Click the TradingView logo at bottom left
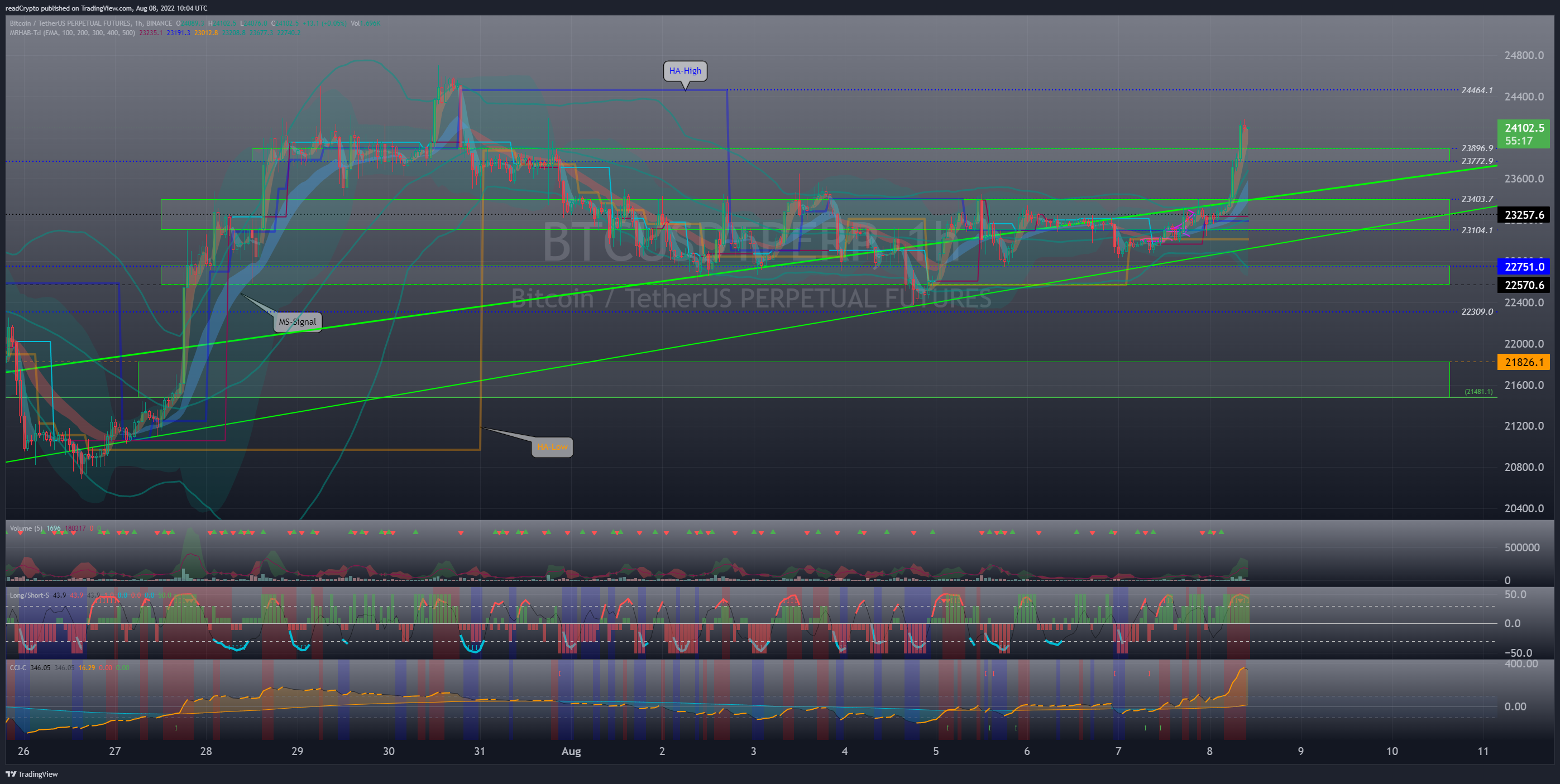Screen dimensions: 1560x784 (x=31, y=774)
